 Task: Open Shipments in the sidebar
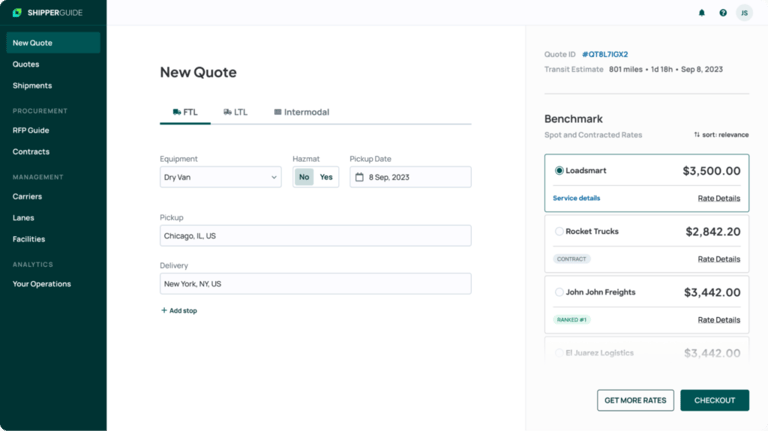(x=32, y=86)
